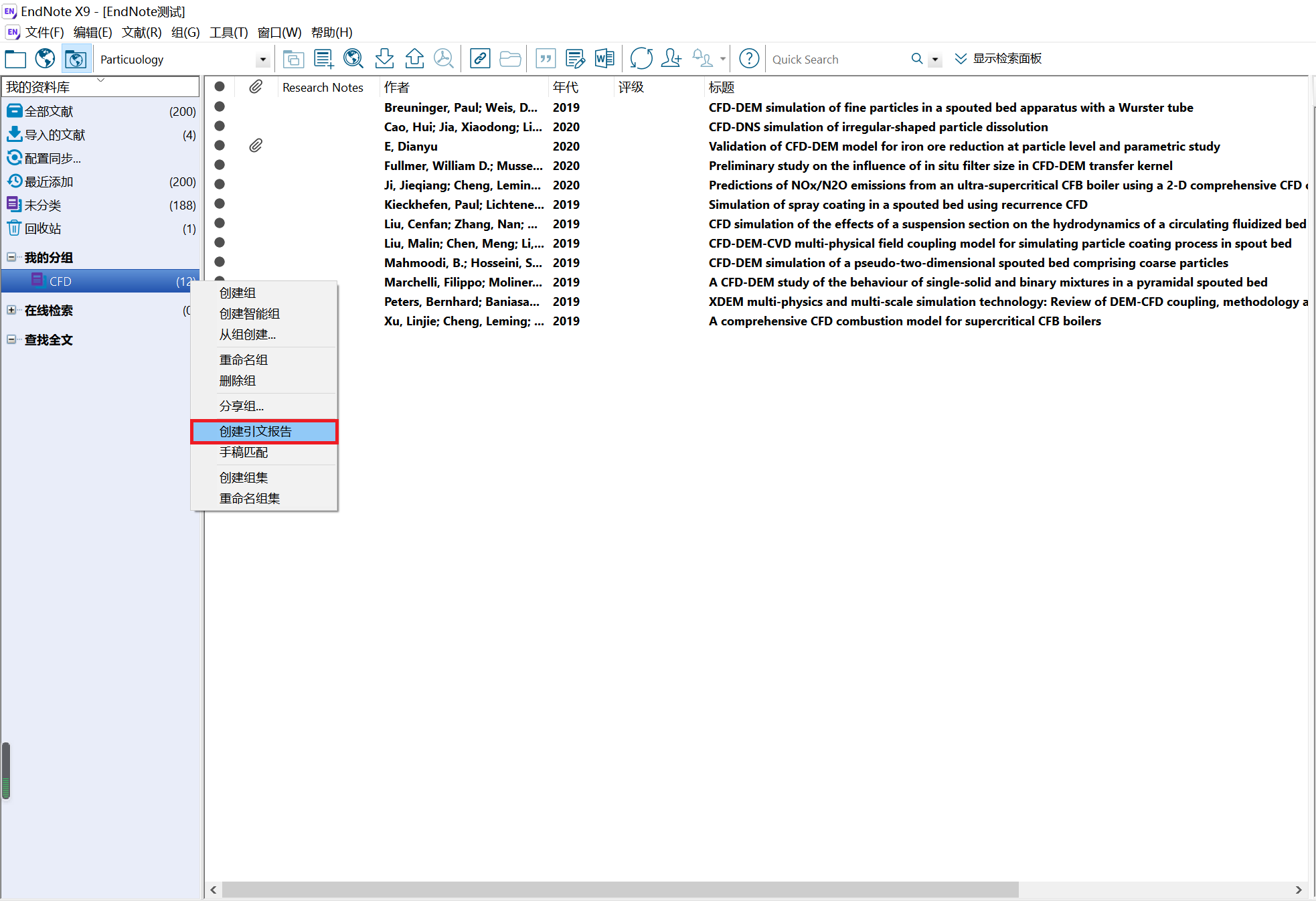Click the activity feed bell icon

(x=702, y=59)
